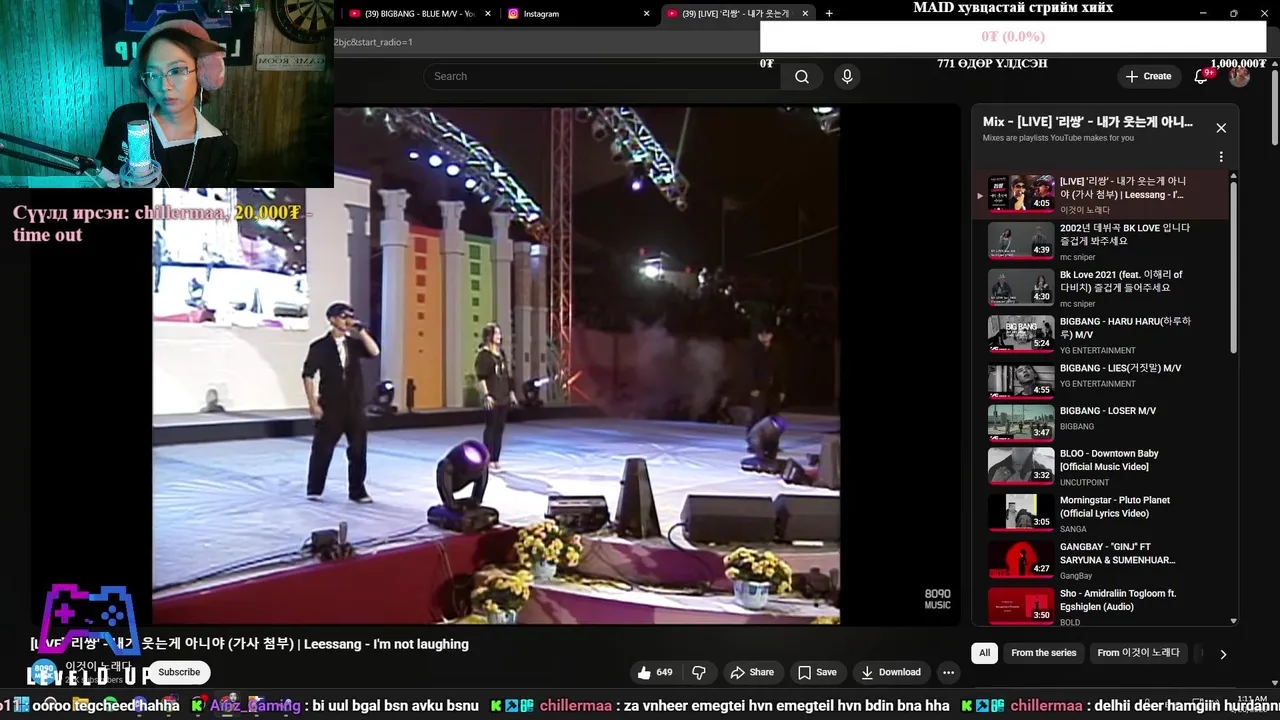Screen dimensions: 1280x720
Task: Close the Mix playlist panel
Action: [x=1221, y=128]
